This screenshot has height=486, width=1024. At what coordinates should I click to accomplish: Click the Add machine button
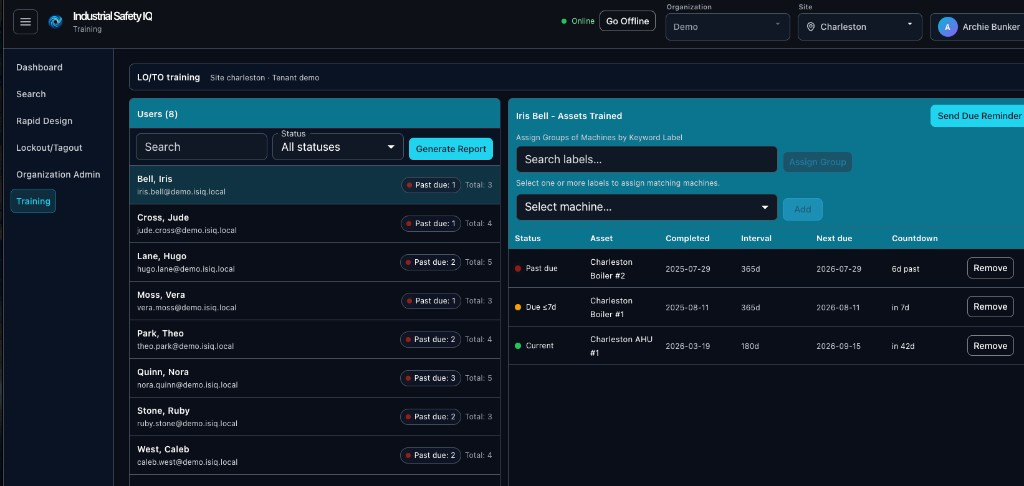pyautogui.click(x=803, y=209)
